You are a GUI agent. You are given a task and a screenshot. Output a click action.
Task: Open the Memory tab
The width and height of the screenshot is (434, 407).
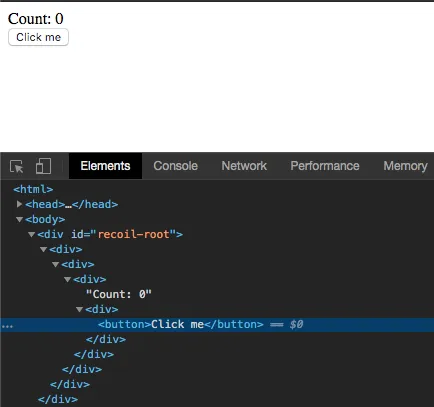(x=405, y=166)
